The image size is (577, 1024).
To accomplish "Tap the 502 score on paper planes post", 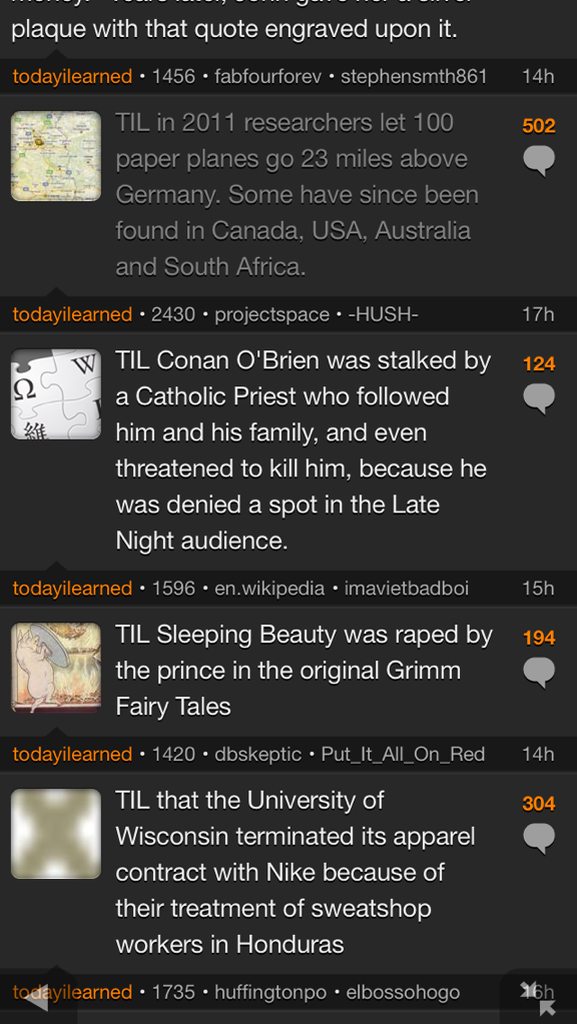I will click(x=538, y=125).
